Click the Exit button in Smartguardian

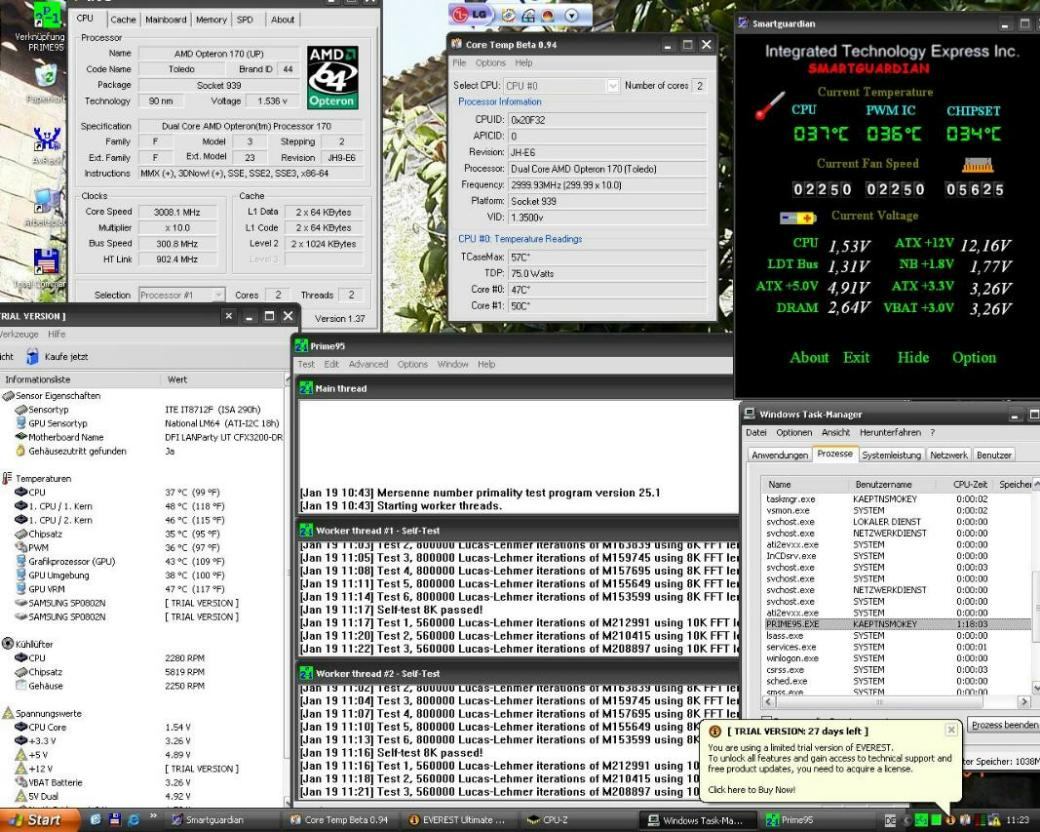[856, 358]
